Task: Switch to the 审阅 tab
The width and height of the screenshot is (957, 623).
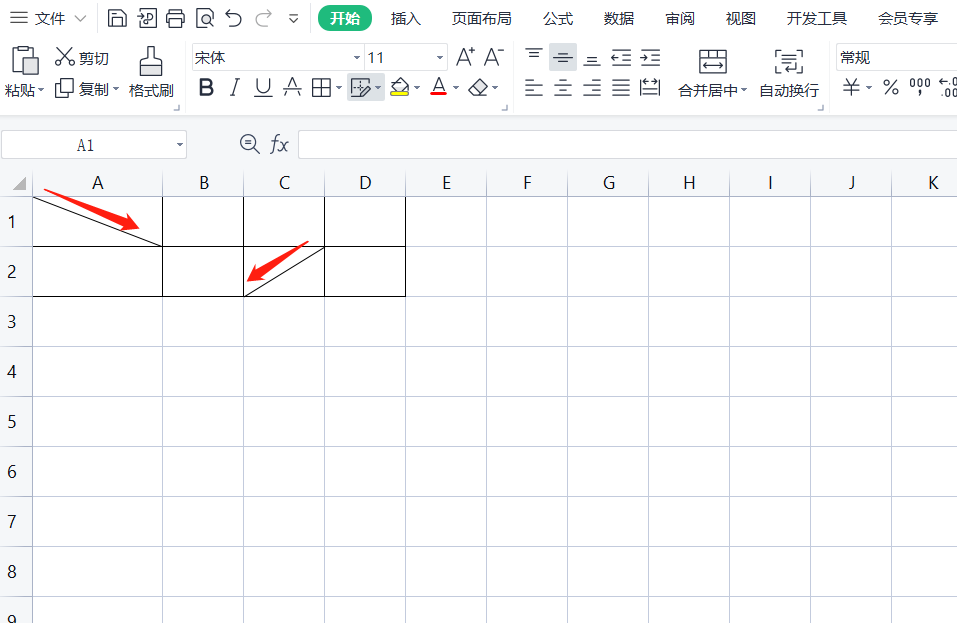Action: 680,19
